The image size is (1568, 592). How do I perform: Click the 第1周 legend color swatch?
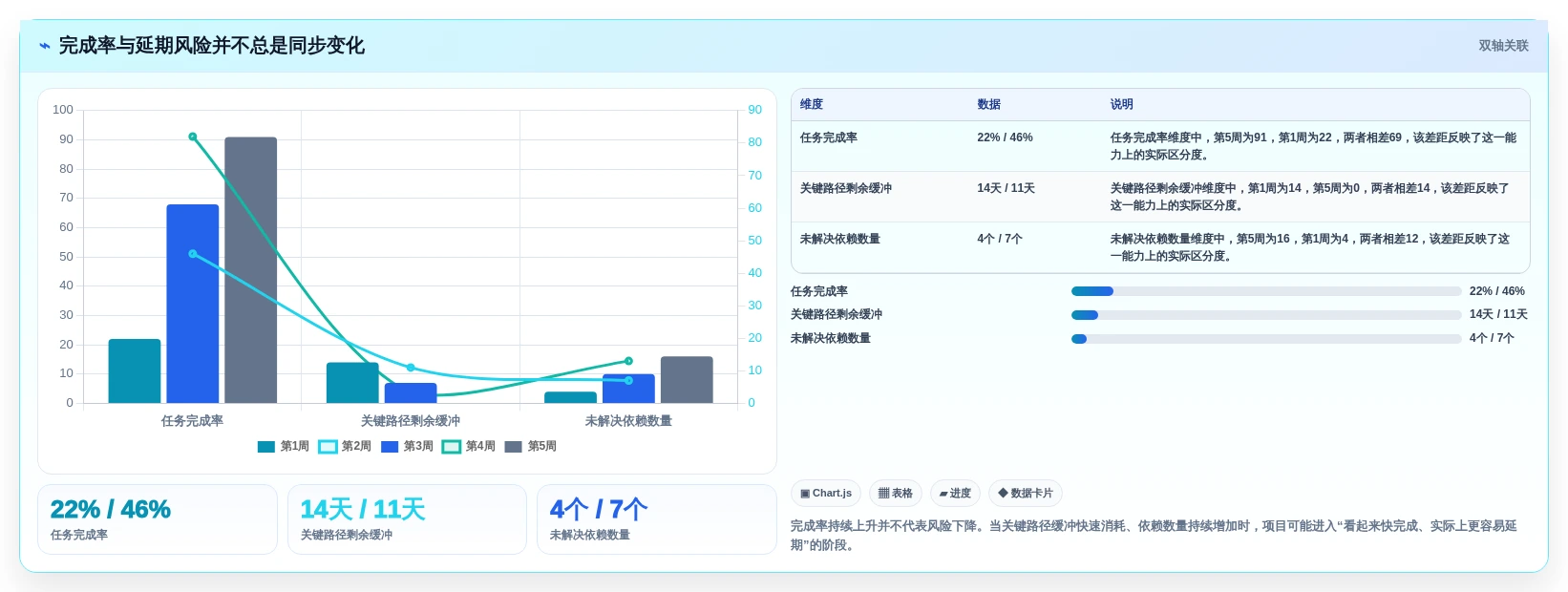[266, 446]
